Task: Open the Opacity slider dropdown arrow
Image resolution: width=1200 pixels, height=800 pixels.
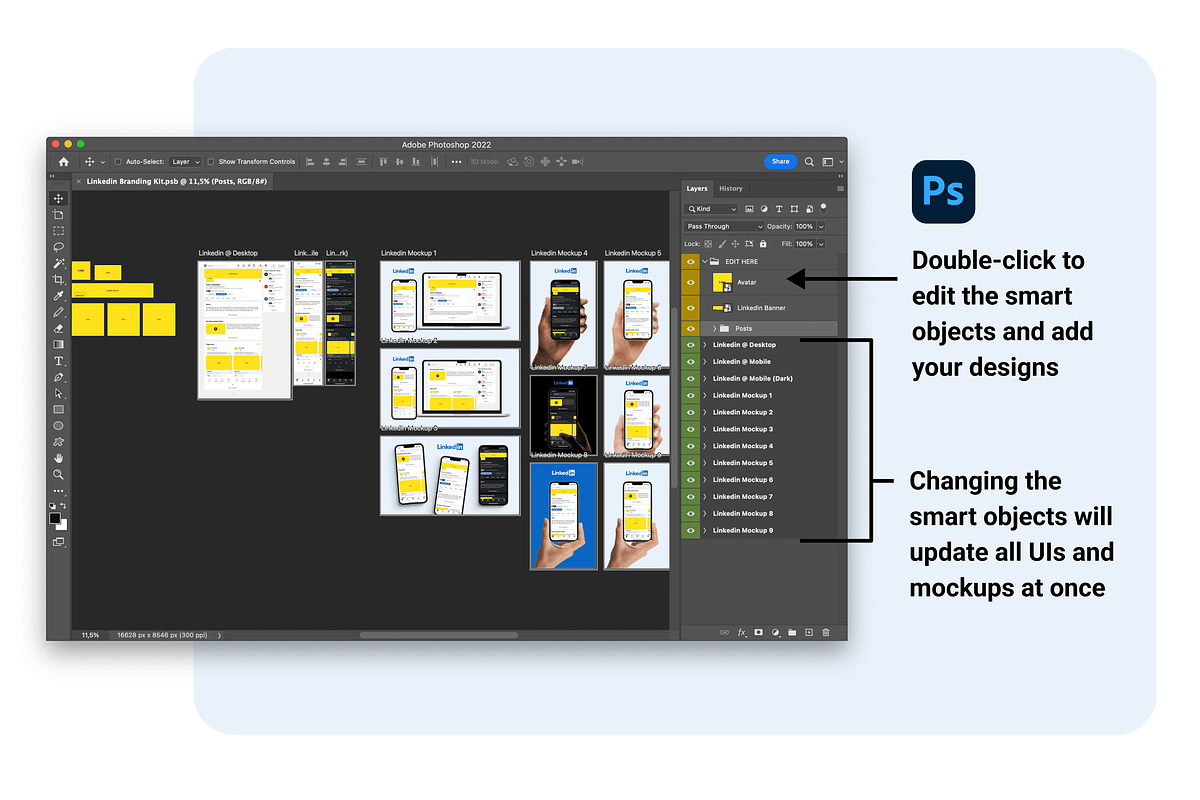Action: (822, 226)
